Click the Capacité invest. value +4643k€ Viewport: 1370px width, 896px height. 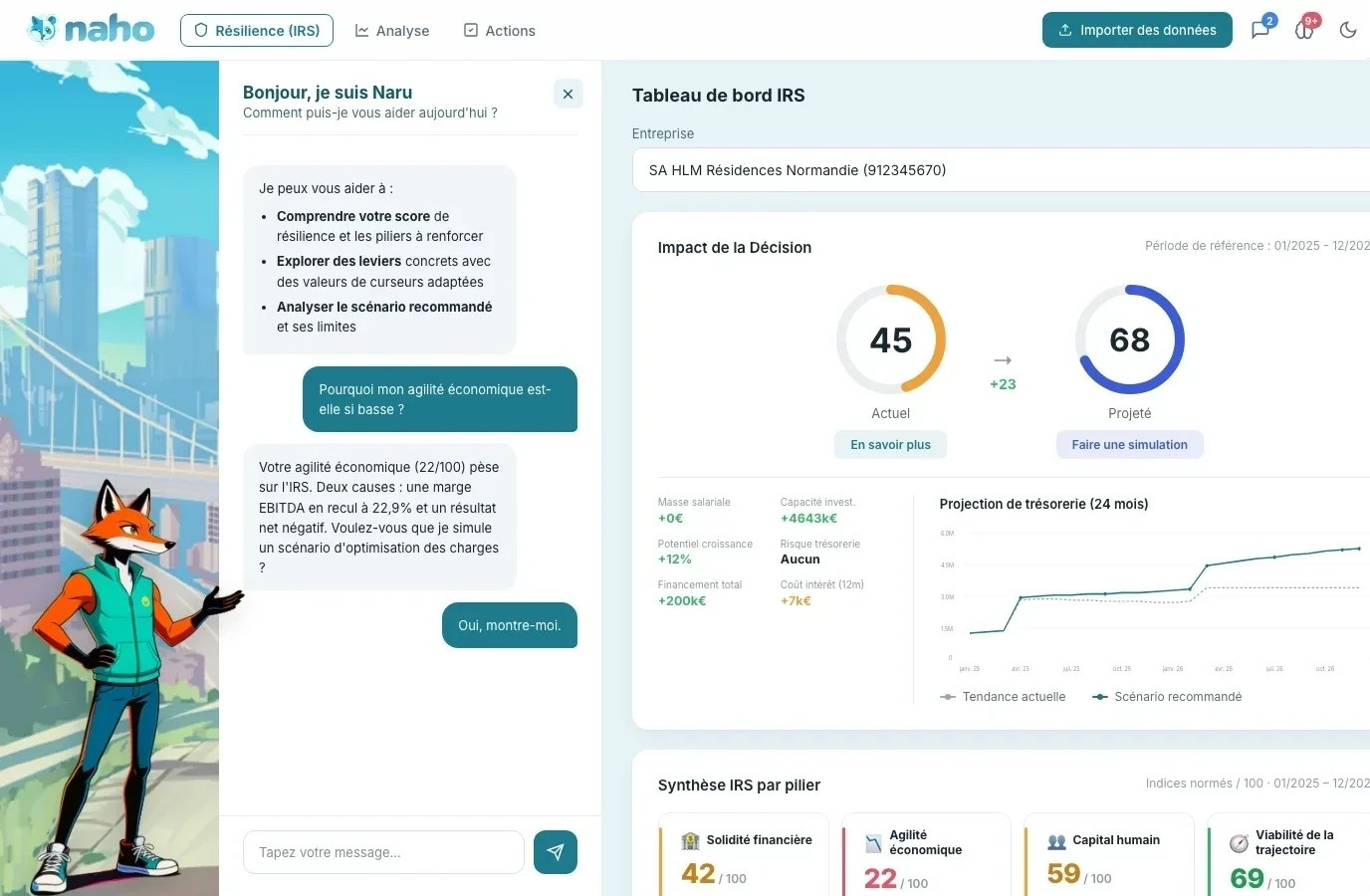[x=808, y=519]
